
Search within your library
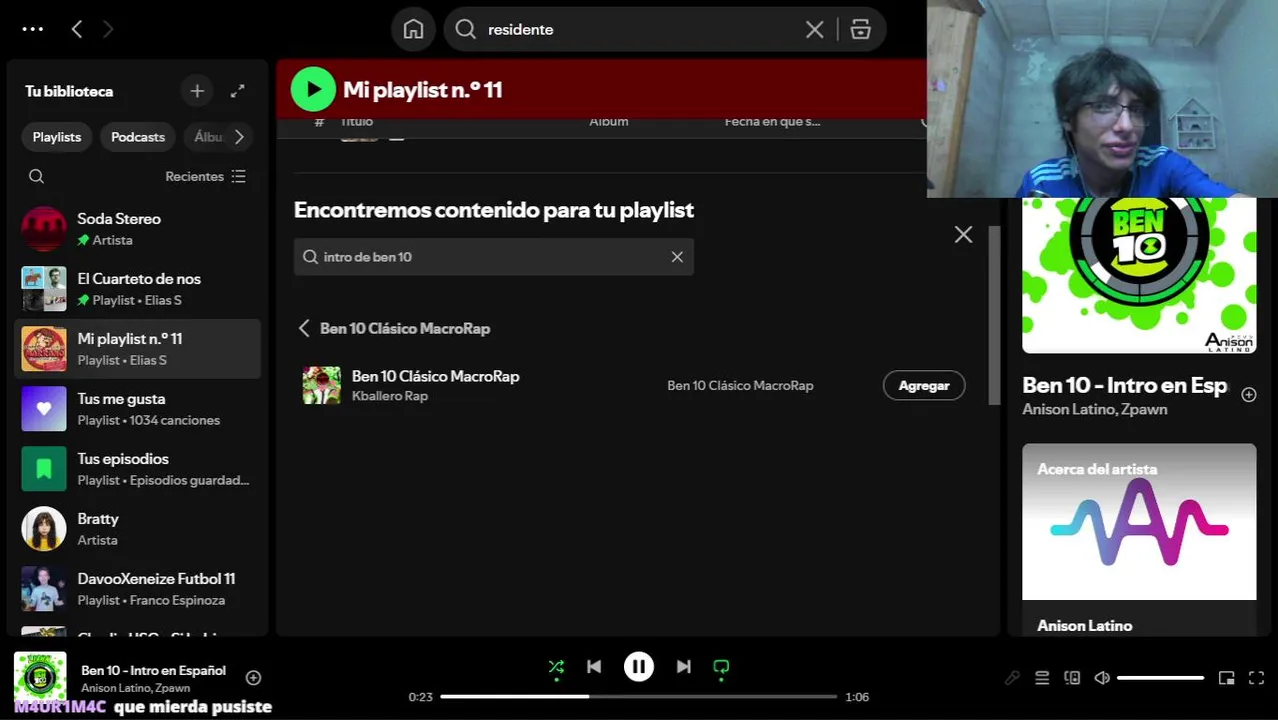[x=37, y=176]
